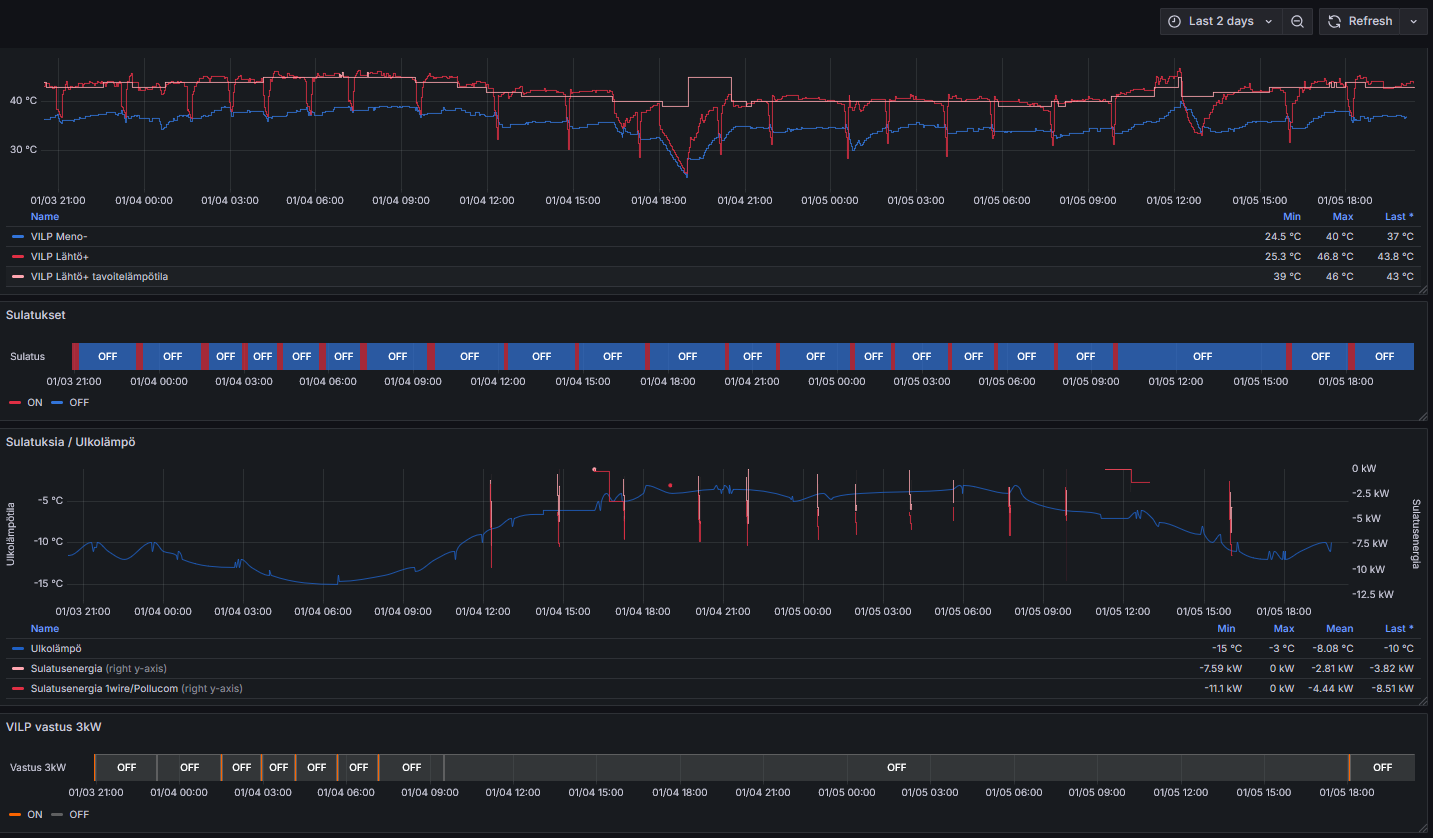Click the Refresh dashboard button

tap(1359, 21)
